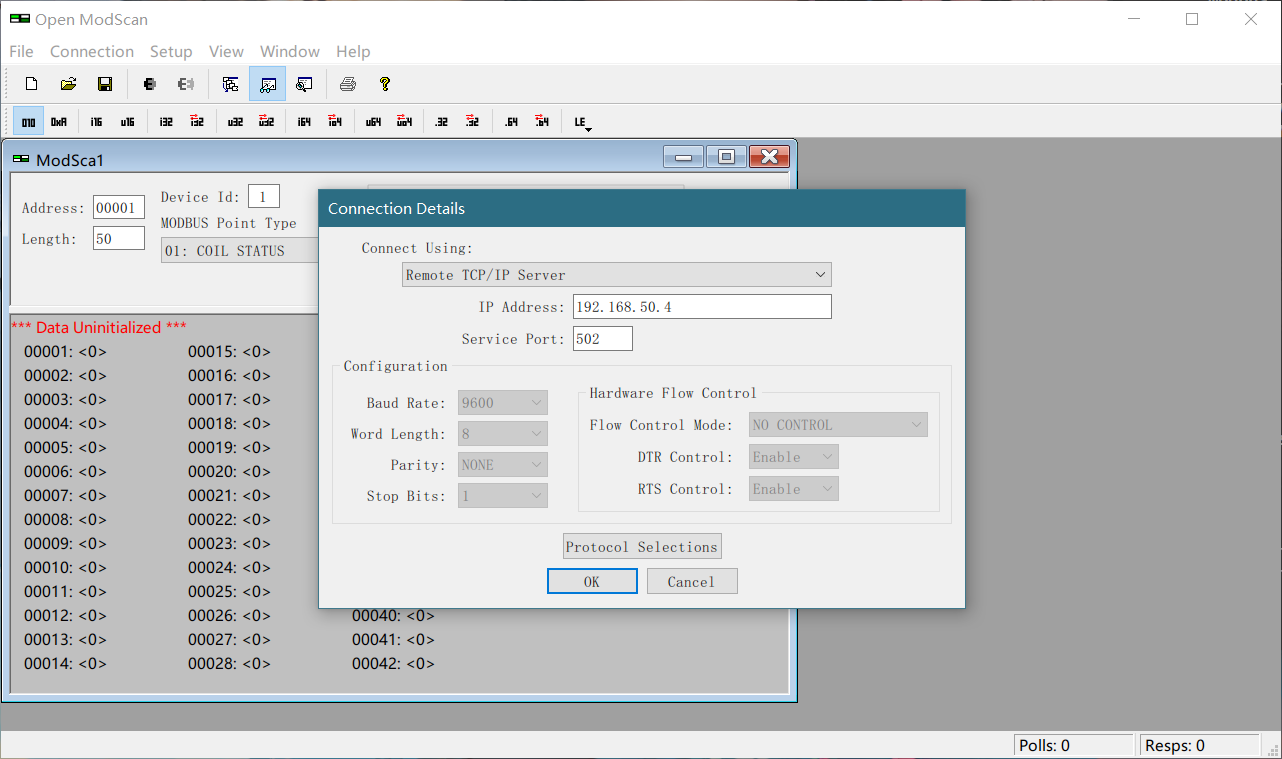1282x759 pixels.
Task: Click the Connect plug toolbar icon
Action: point(149,84)
